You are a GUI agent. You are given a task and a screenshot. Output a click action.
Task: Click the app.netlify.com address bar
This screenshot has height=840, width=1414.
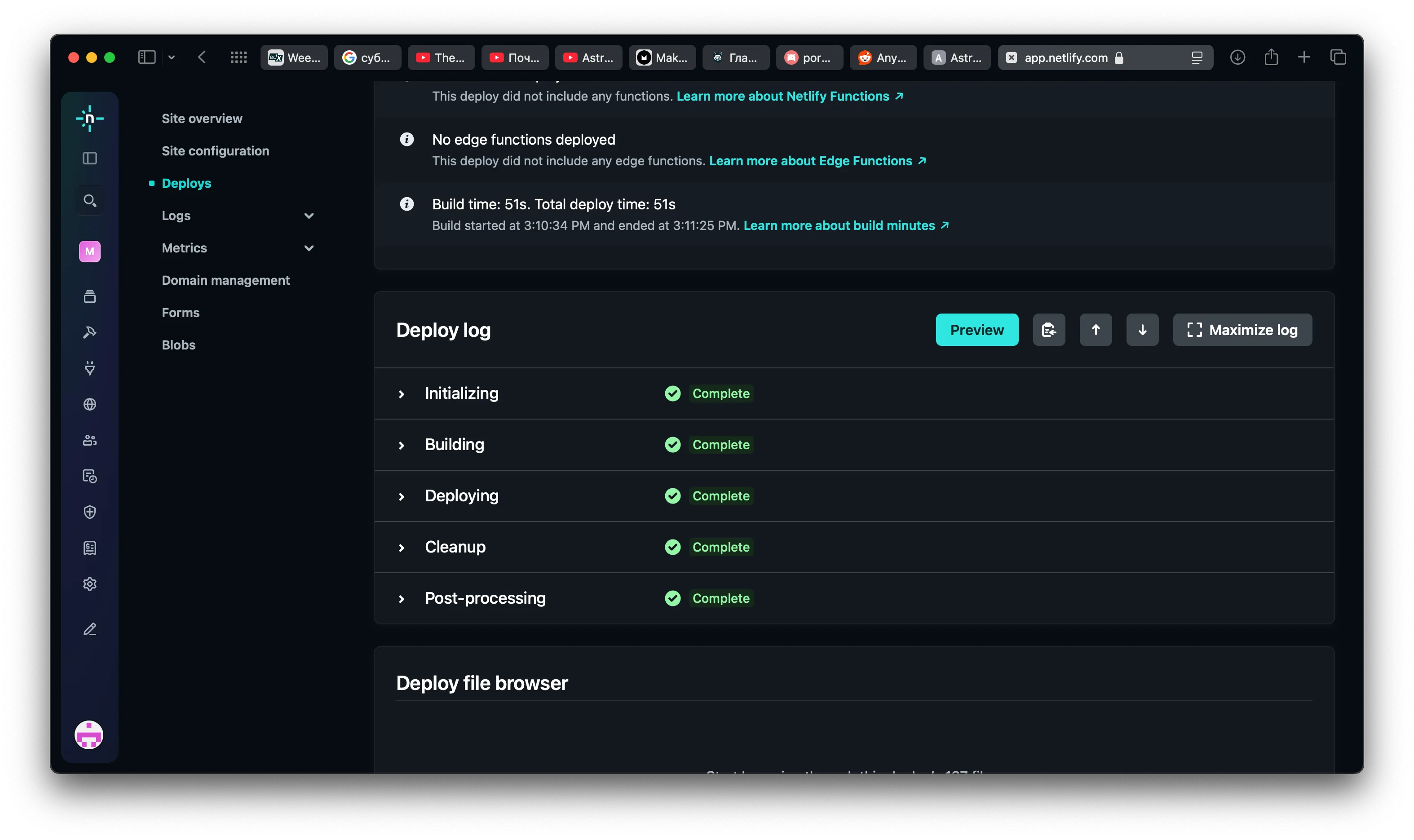pyautogui.click(x=1105, y=57)
